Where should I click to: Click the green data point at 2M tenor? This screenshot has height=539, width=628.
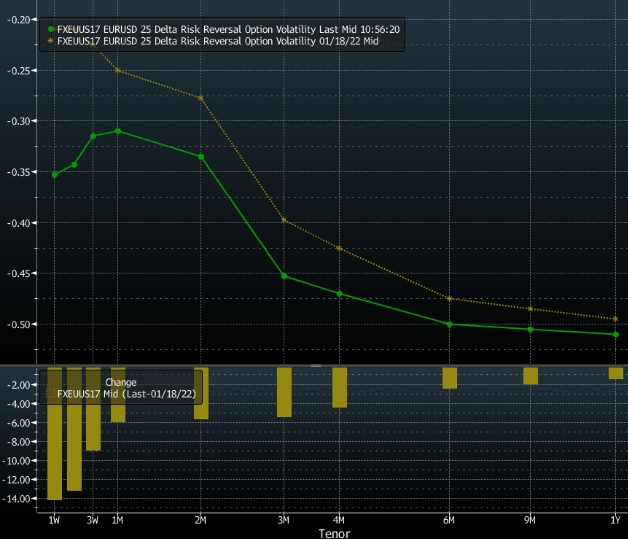201,157
